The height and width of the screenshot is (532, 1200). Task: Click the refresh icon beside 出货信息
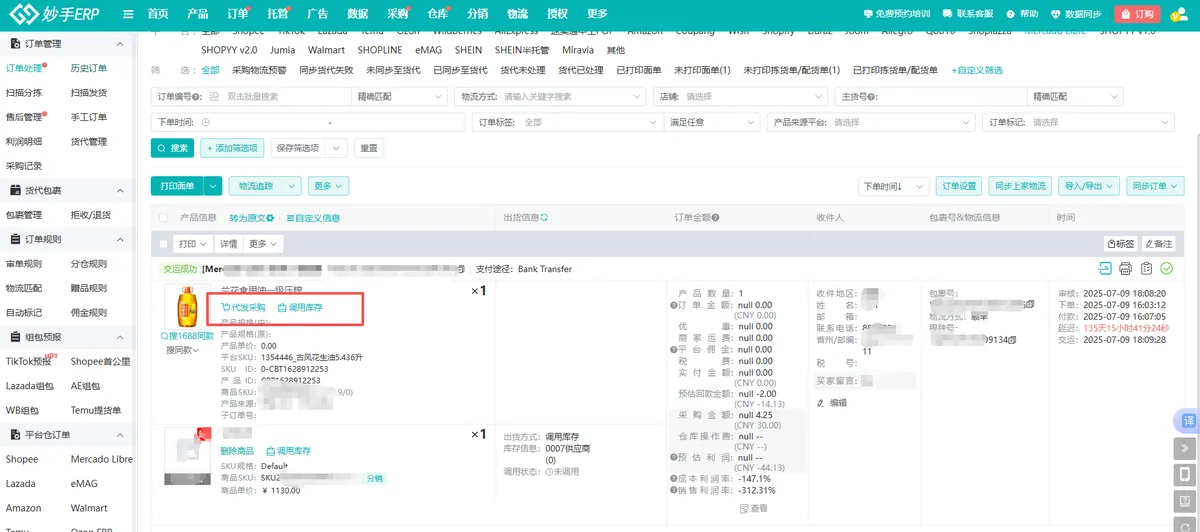(544, 217)
